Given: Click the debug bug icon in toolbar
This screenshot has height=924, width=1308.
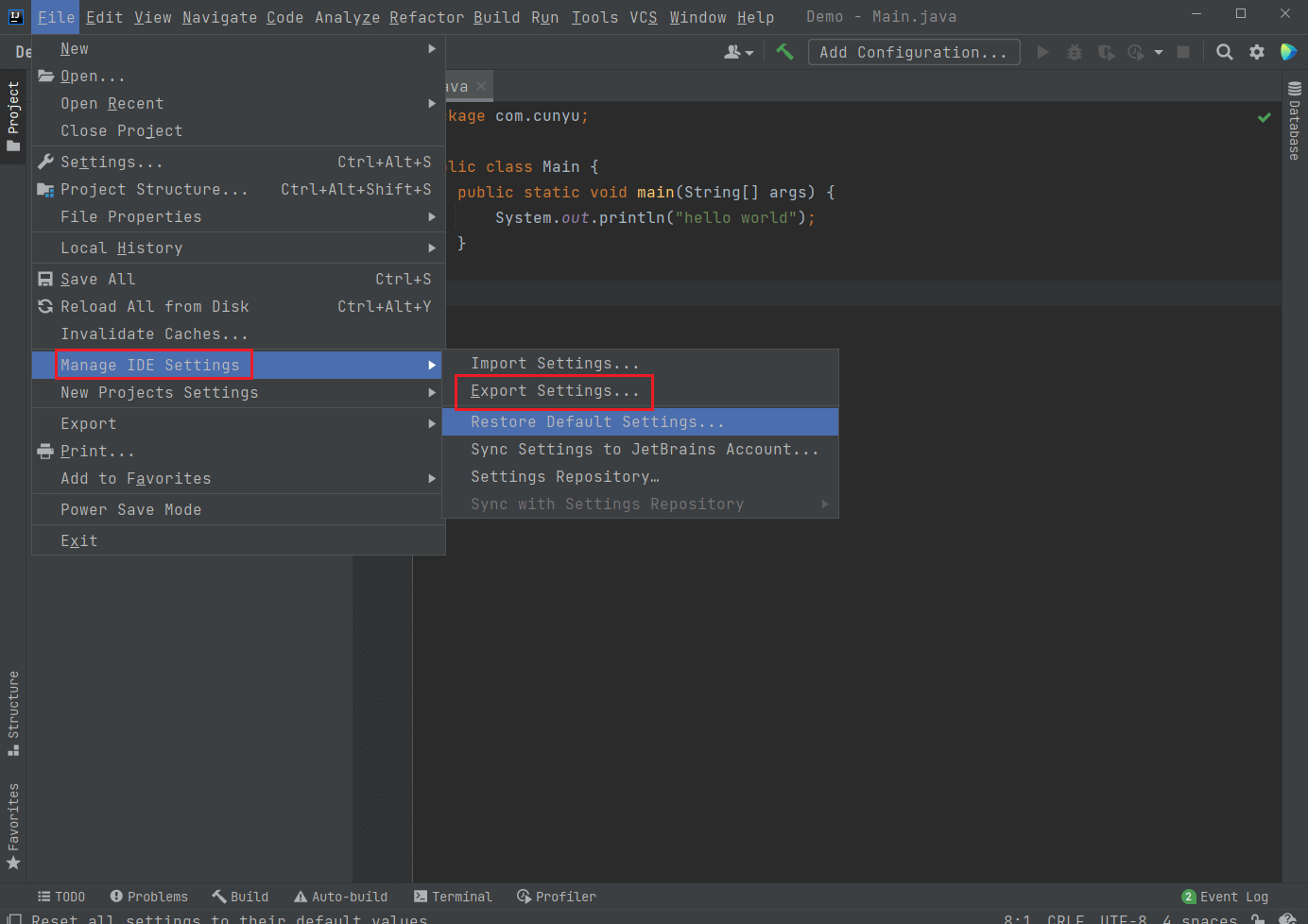Looking at the screenshot, I should [1075, 52].
